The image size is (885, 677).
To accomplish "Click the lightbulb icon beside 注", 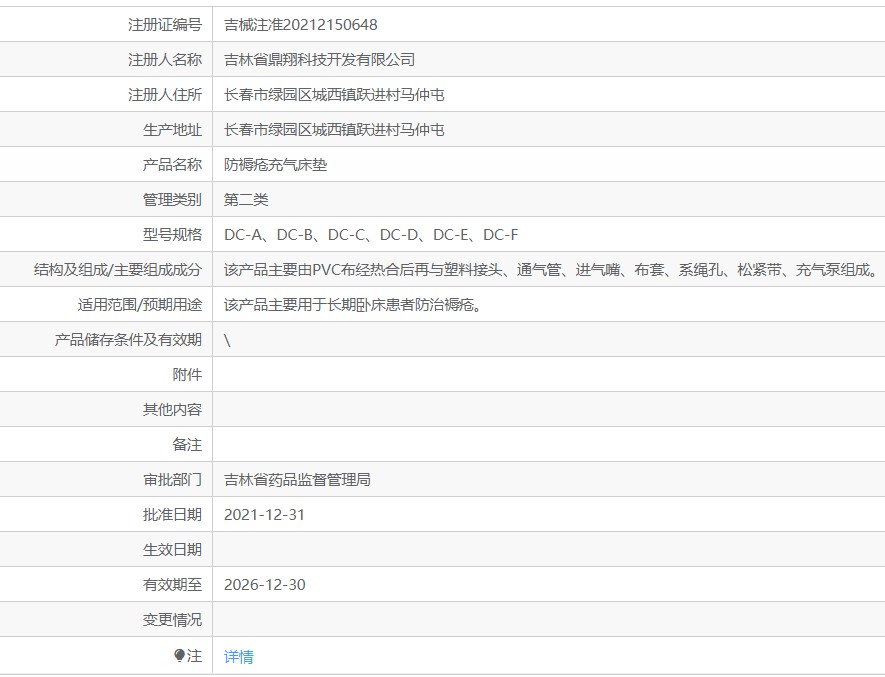I will pyautogui.click(x=179, y=656).
